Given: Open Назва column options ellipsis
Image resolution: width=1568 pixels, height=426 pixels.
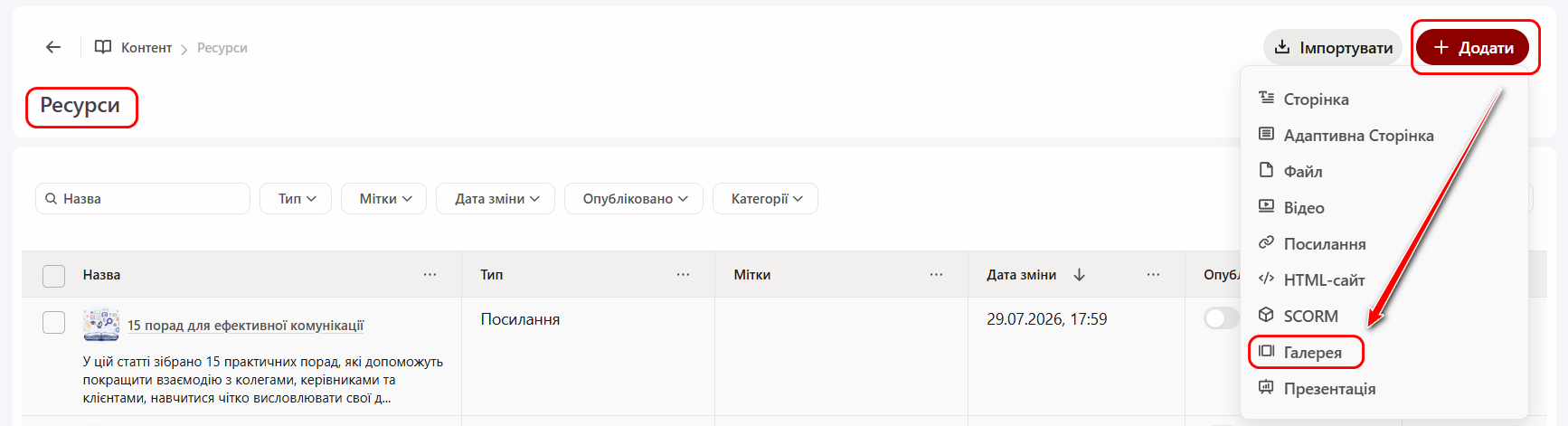Looking at the screenshot, I should [430, 275].
